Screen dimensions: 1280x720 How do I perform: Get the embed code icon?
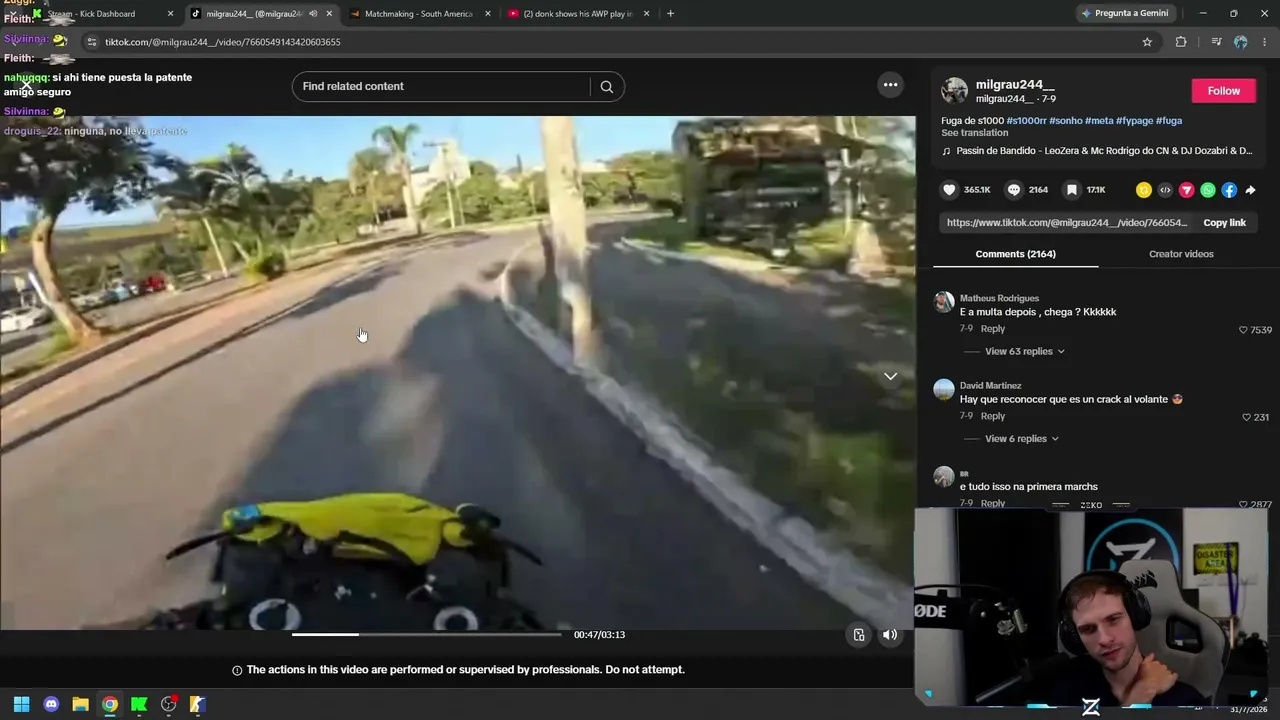coord(1165,190)
